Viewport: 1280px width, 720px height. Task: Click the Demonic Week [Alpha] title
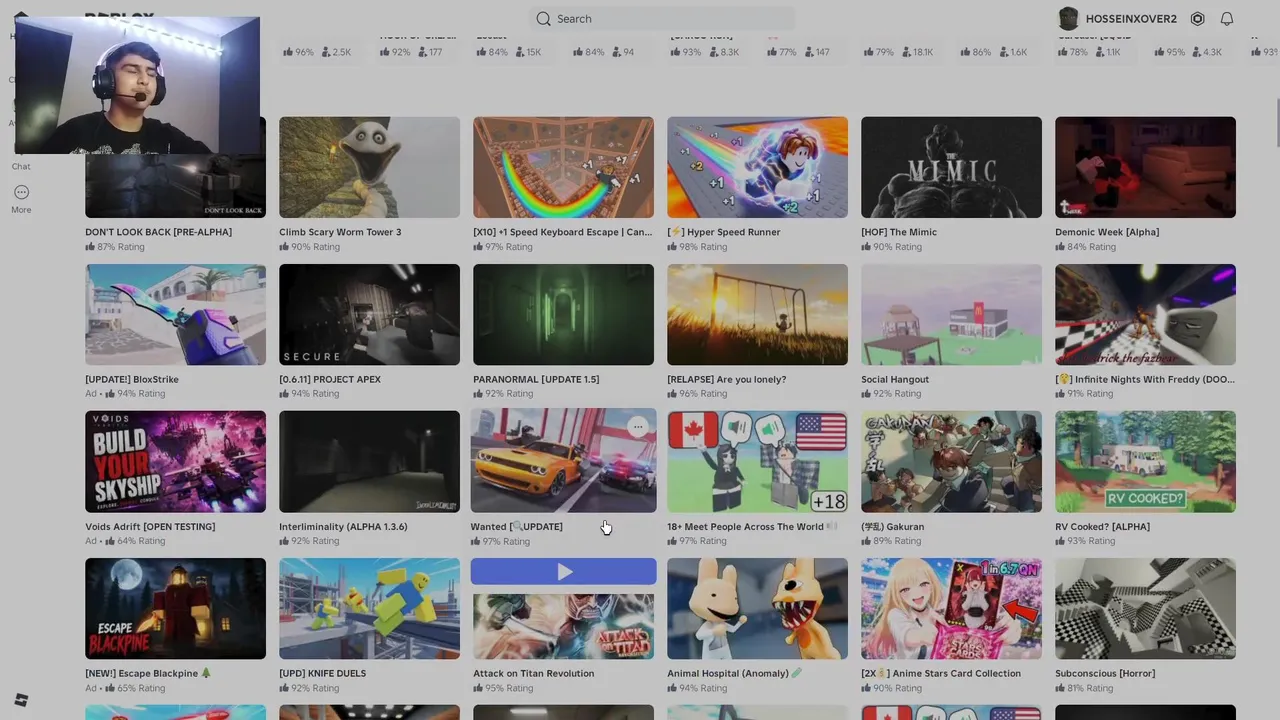[x=1107, y=232]
